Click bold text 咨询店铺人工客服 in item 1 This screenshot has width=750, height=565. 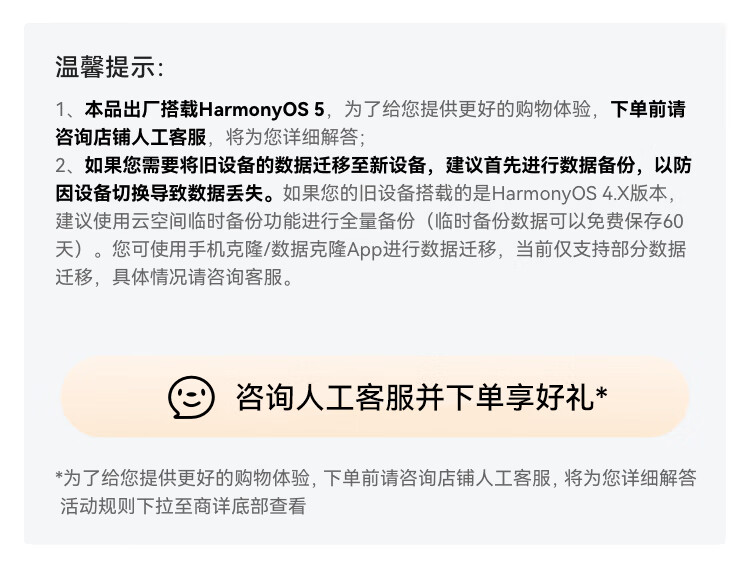131,137
